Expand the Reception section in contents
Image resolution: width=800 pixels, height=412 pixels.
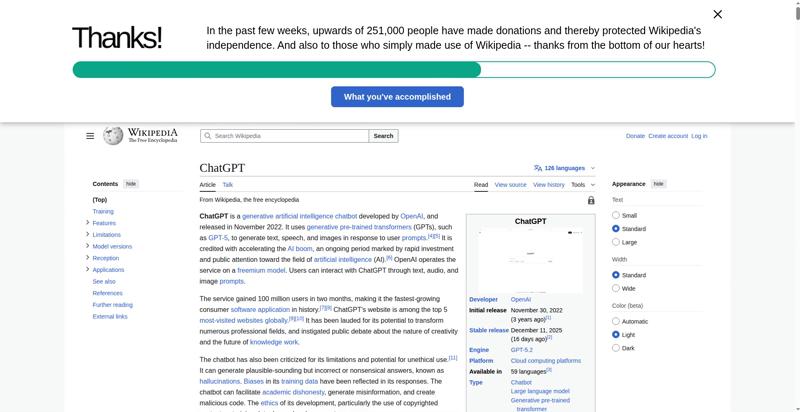pos(88,258)
